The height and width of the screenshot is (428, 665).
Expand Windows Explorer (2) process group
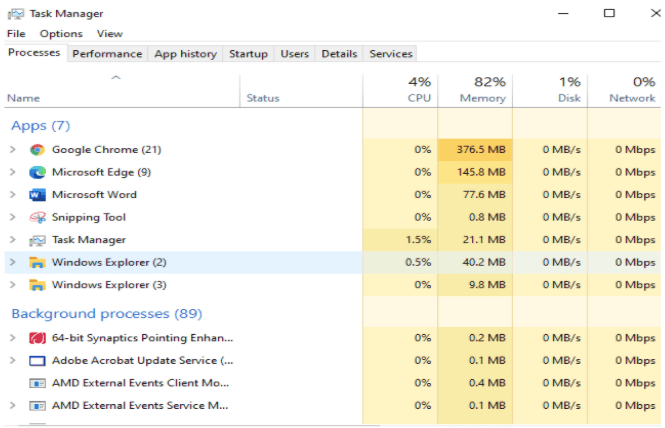click(13, 262)
